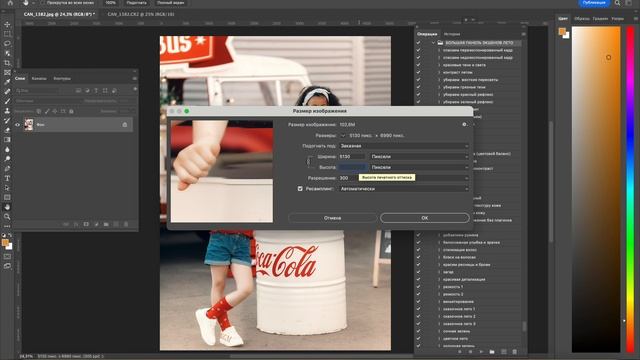Pick a color in the orange color field
The height and width of the screenshot is (360, 640).
coord(596,190)
